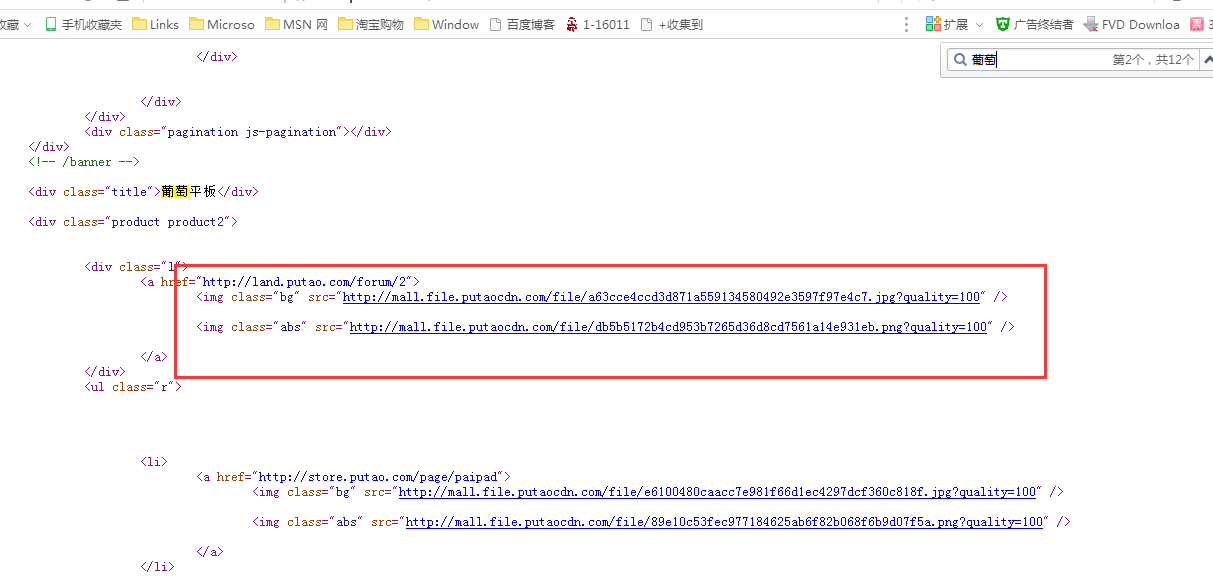
Task: Click the FVD Downloader extension
Action: click(1132, 24)
